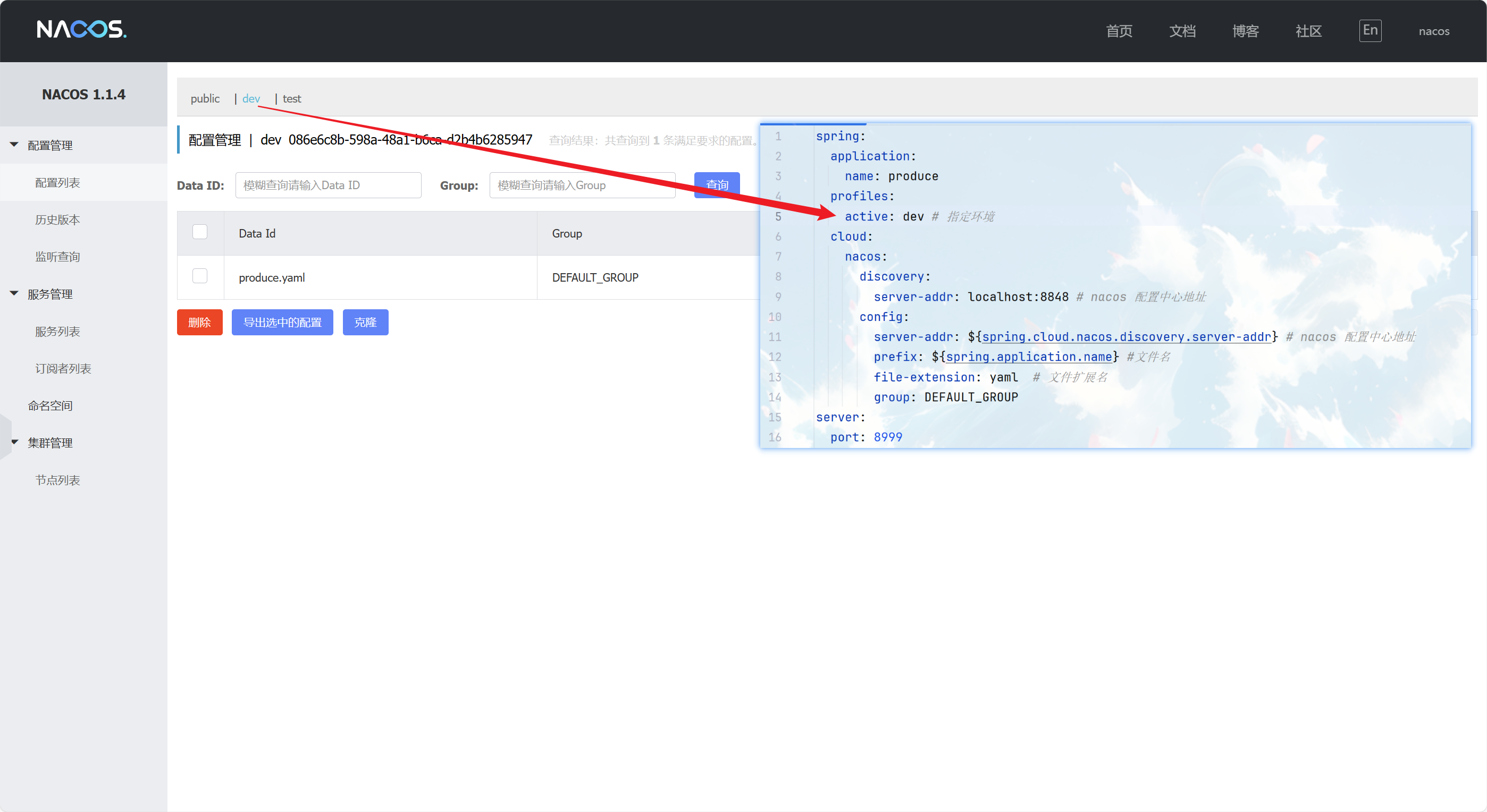
Task: Click the 'port: 8999' line in code
Action: point(866,437)
